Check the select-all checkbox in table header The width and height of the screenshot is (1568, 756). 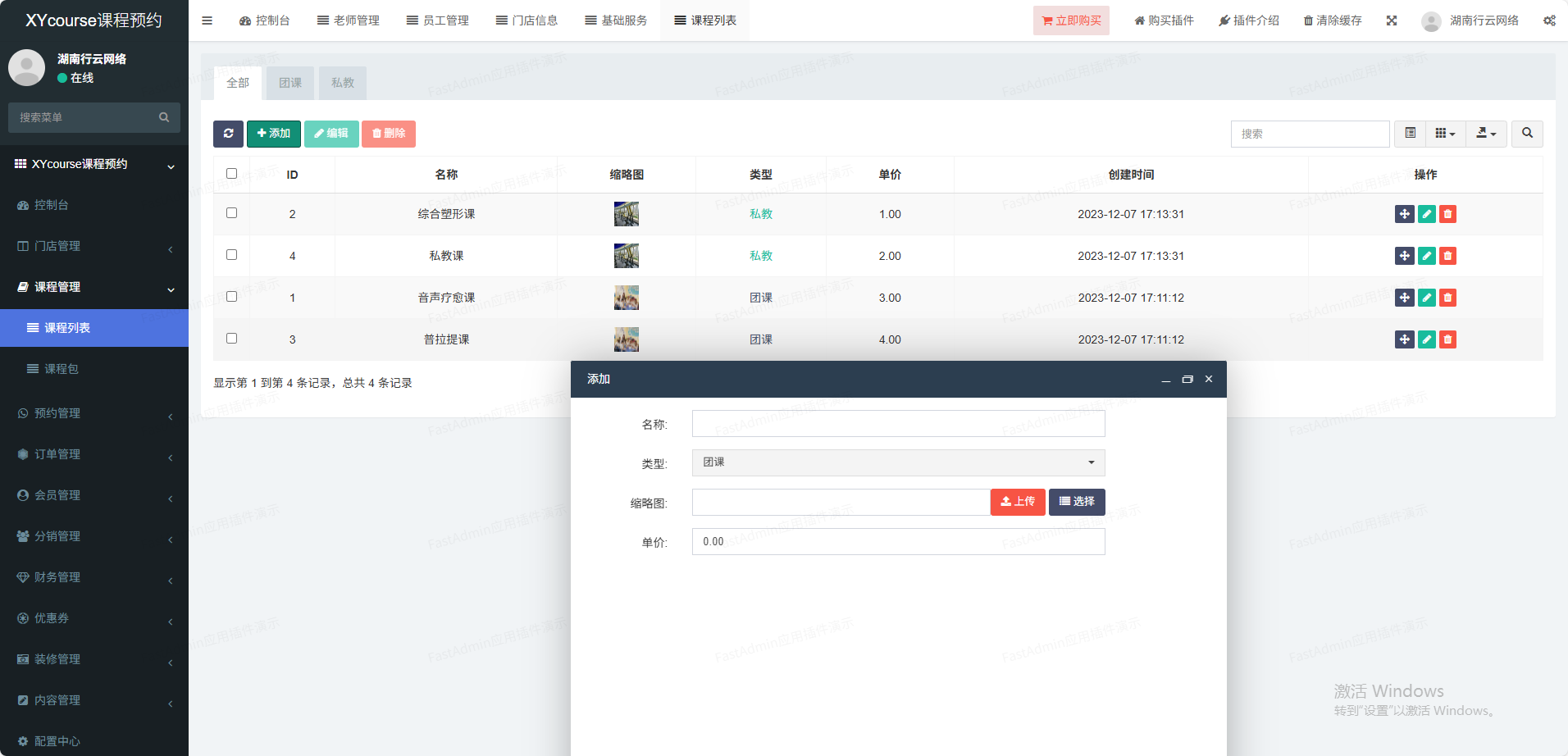click(232, 174)
